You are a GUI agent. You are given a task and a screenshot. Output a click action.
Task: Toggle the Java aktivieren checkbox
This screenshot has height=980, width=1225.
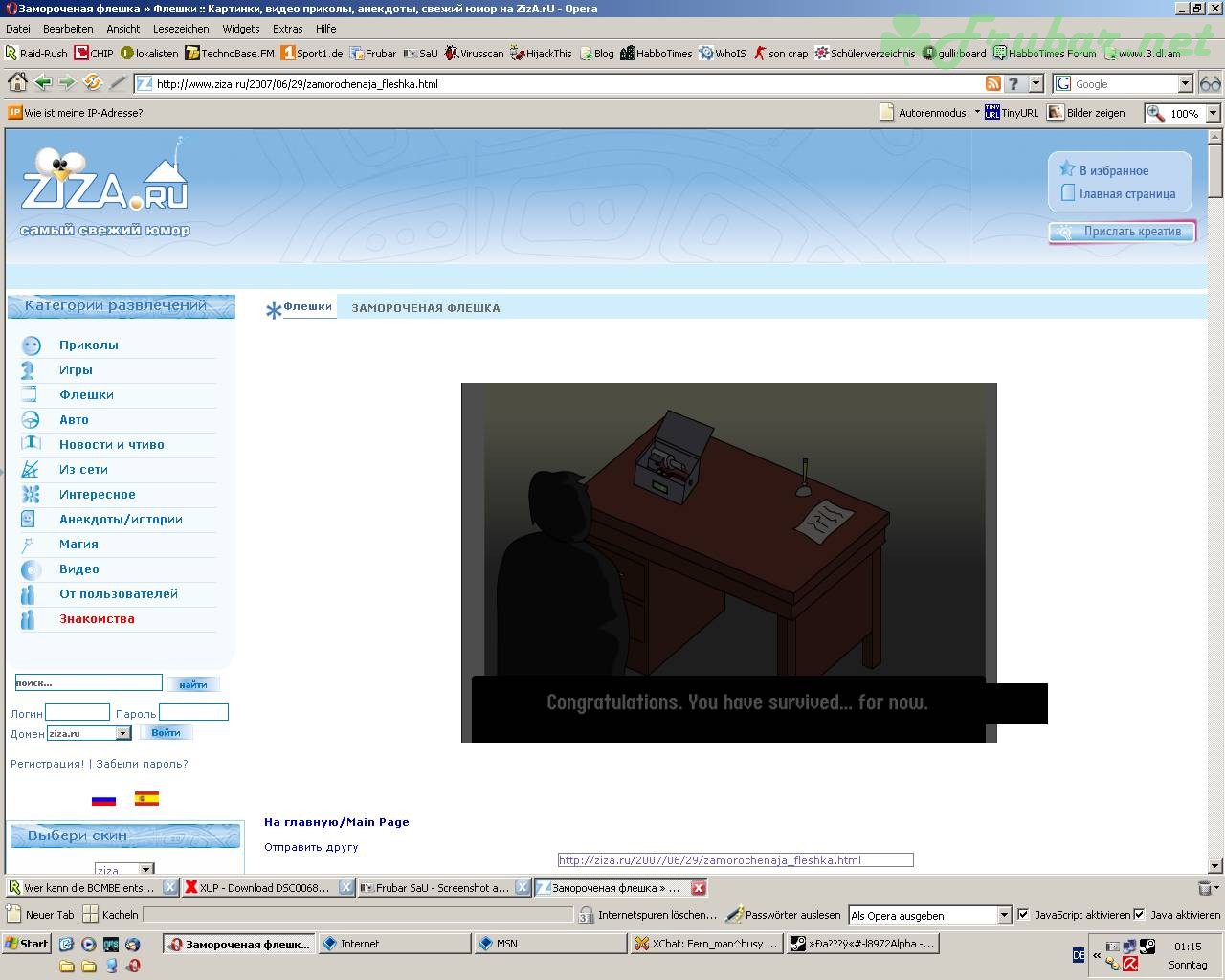[1139, 915]
